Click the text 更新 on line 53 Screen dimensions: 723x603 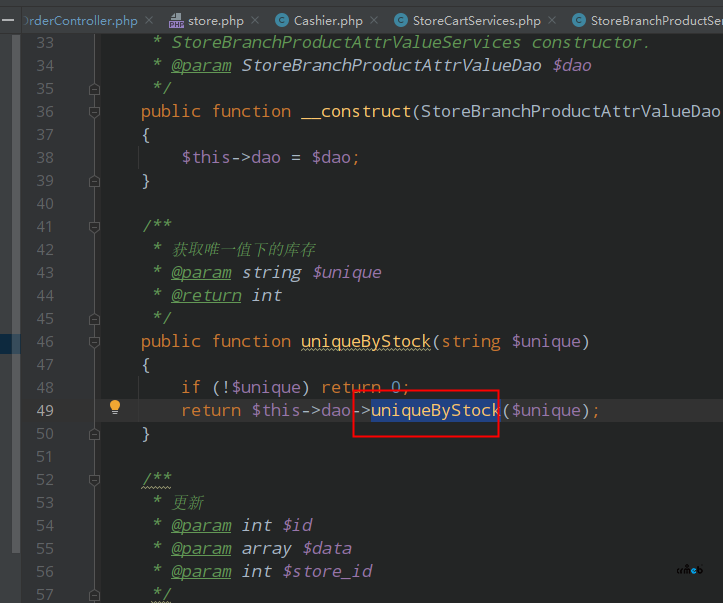188,502
